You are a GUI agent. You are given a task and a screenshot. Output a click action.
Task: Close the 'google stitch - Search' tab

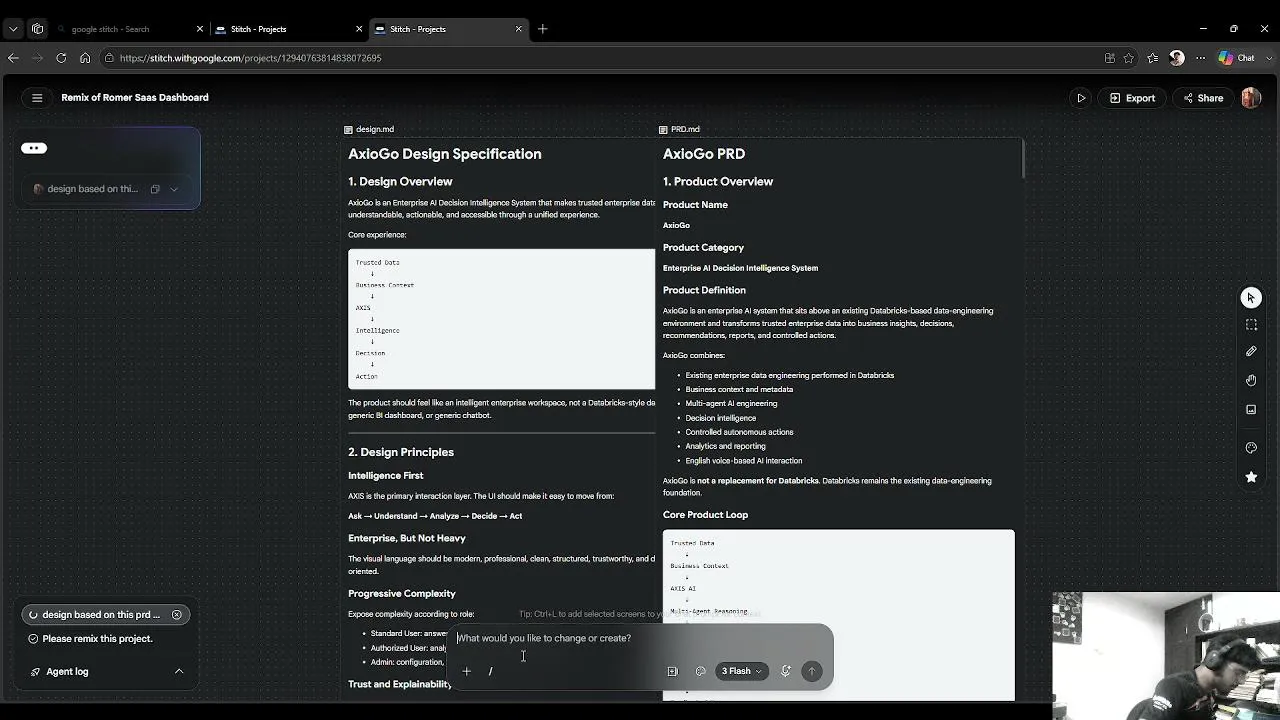[x=200, y=29]
